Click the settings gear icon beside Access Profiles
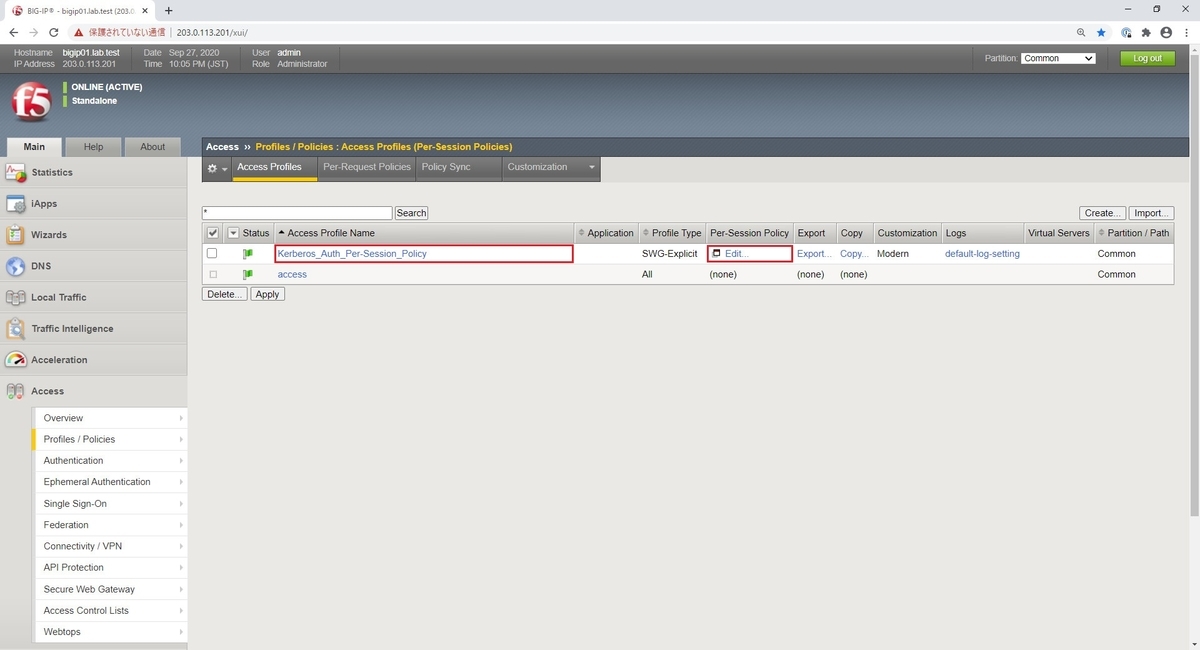 point(212,168)
